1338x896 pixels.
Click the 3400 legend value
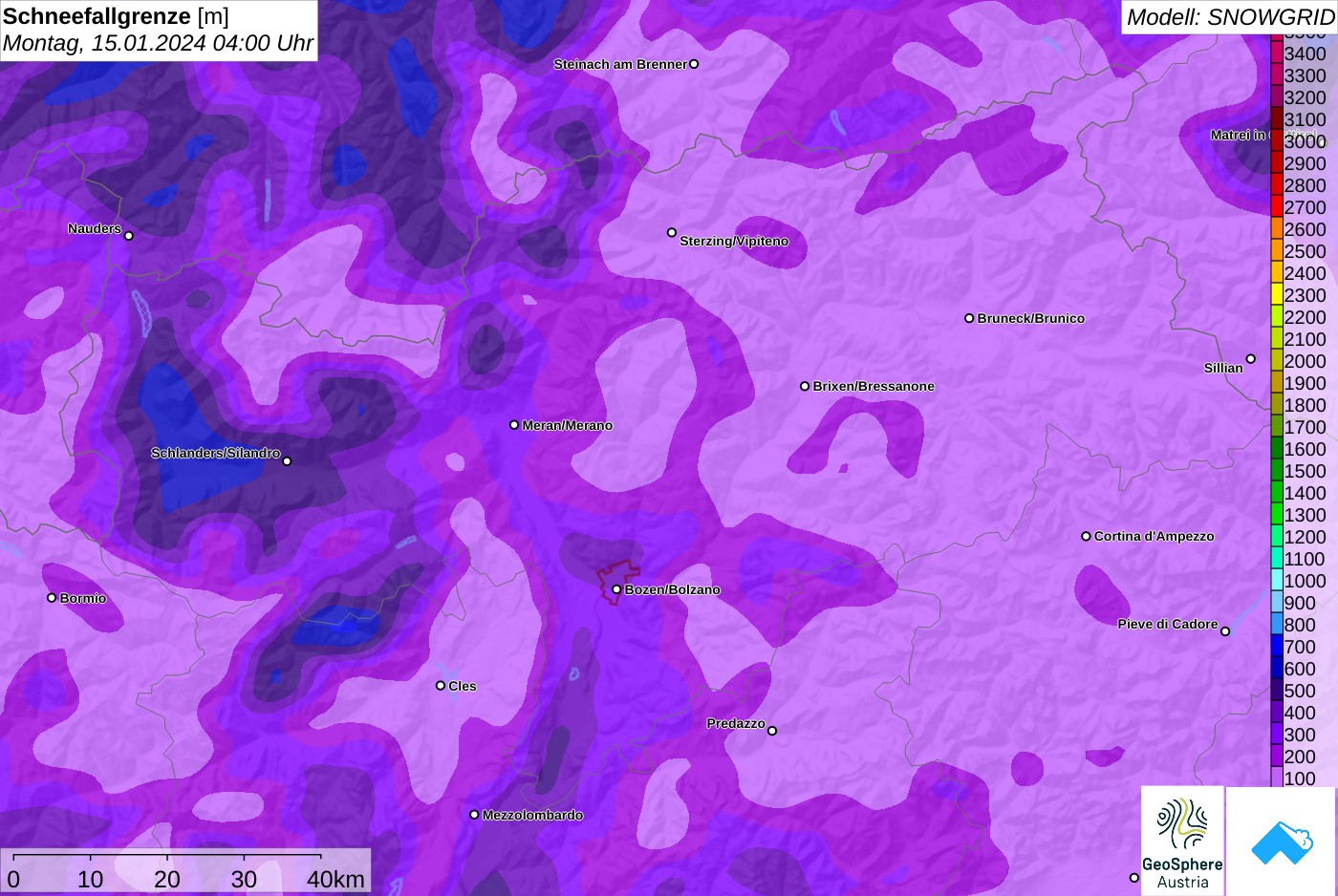(1306, 53)
